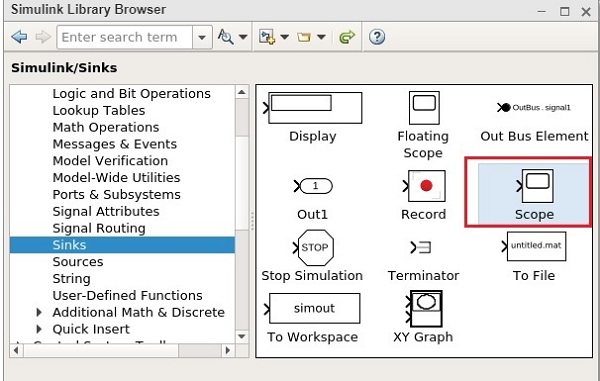Expand the Additional Math & Discrete node
Image resolution: width=600 pixels, height=381 pixels.
tap(39, 312)
